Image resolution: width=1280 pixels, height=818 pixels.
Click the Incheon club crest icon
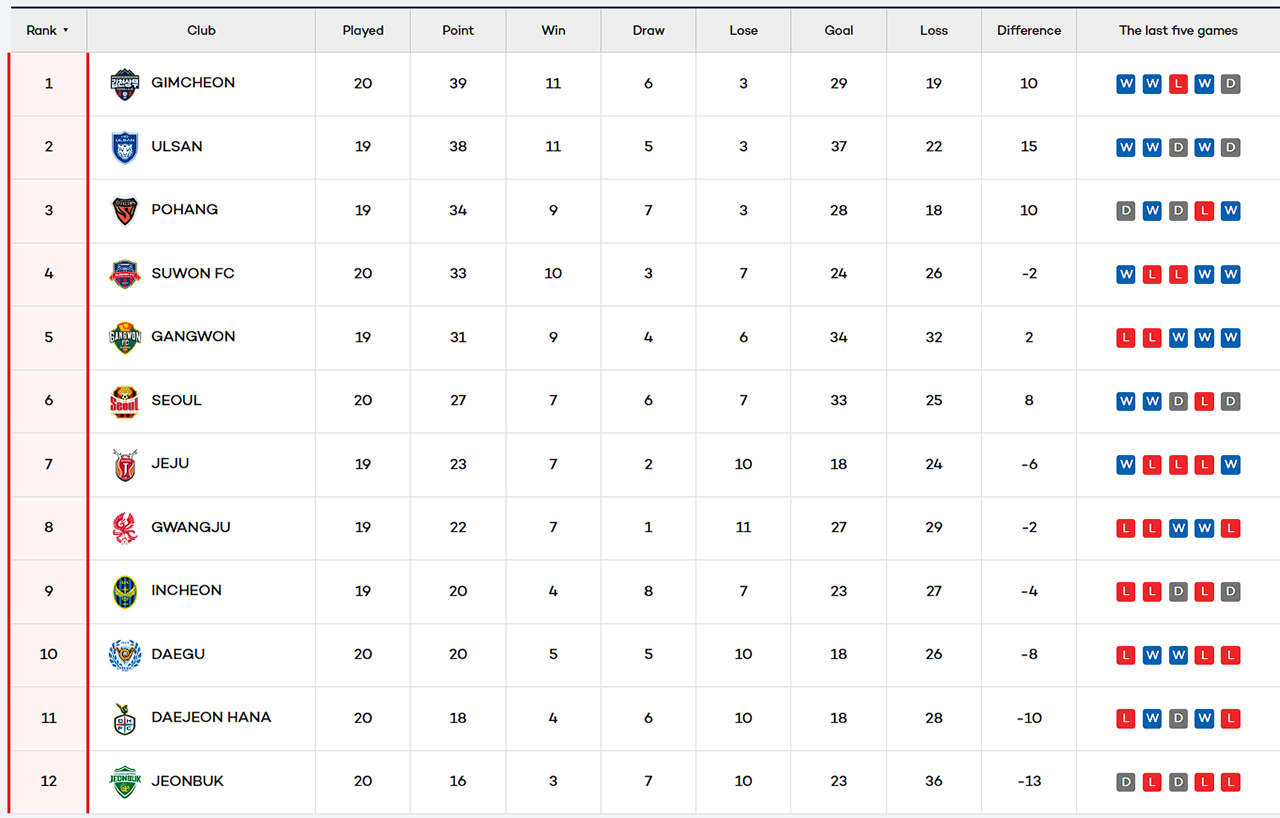point(125,592)
